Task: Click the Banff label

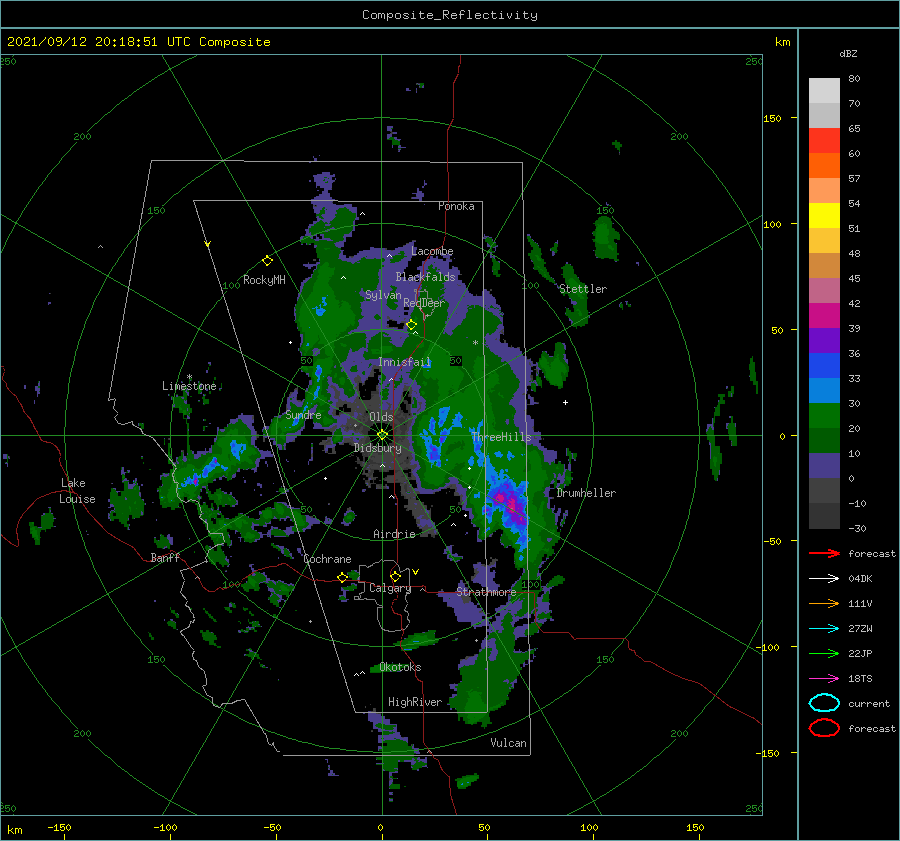Action: (165, 557)
